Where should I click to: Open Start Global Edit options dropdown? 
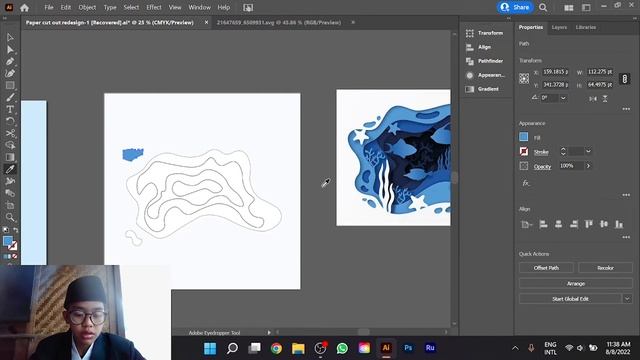click(x=627, y=299)
